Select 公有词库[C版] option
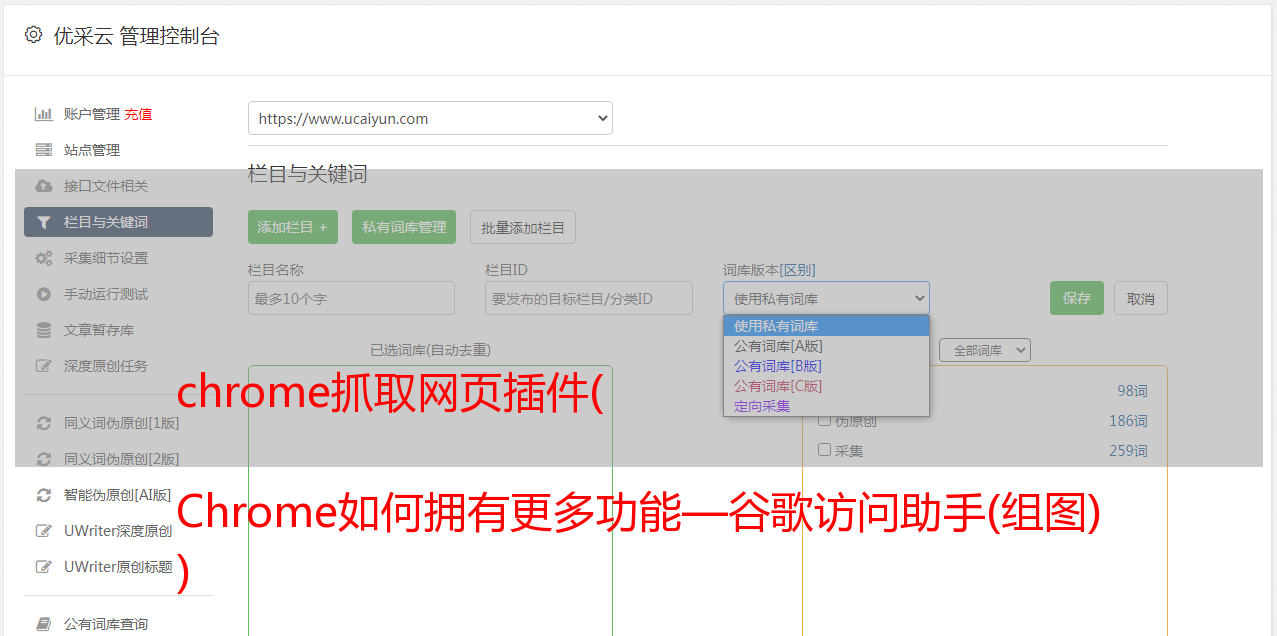Screen dimensions: 1277x636 point(826,386)
